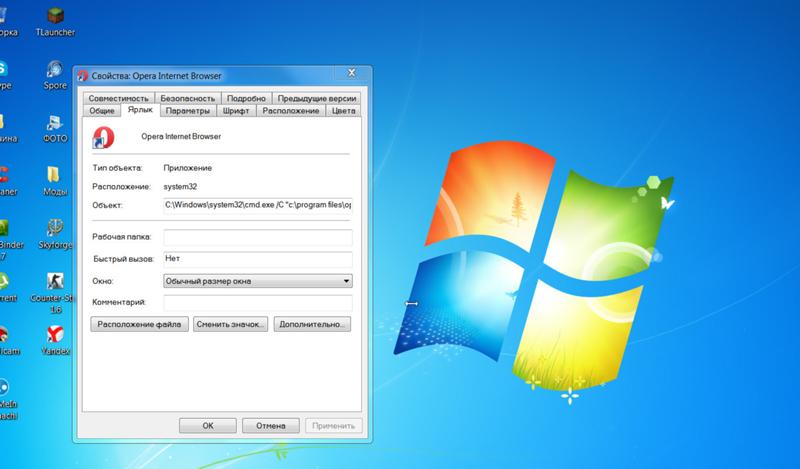Image resolution: width=800 pixels, height=469 pixels.
Task: Close the Opera properties dialog
Action: click(x=352, y=73)
